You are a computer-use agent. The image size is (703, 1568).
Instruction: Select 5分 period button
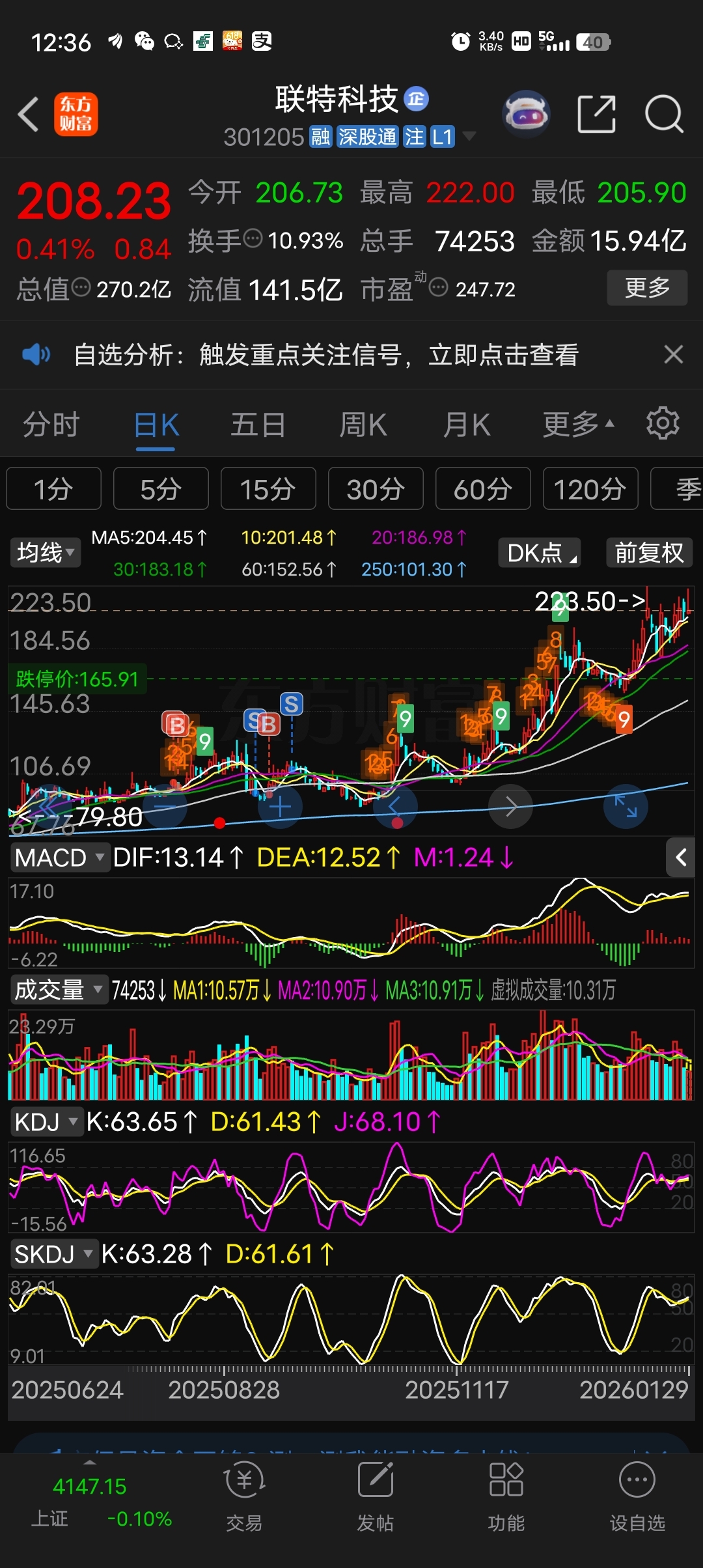point(161,488)
